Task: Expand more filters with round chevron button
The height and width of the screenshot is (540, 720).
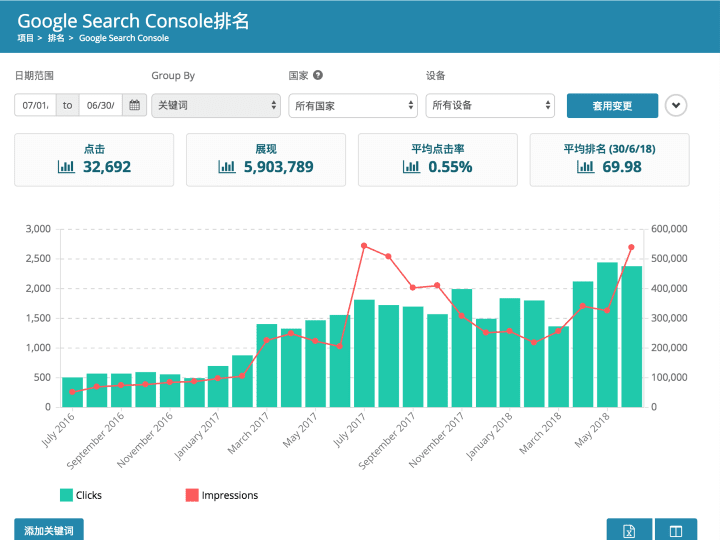Action: [x=675, y=105]
